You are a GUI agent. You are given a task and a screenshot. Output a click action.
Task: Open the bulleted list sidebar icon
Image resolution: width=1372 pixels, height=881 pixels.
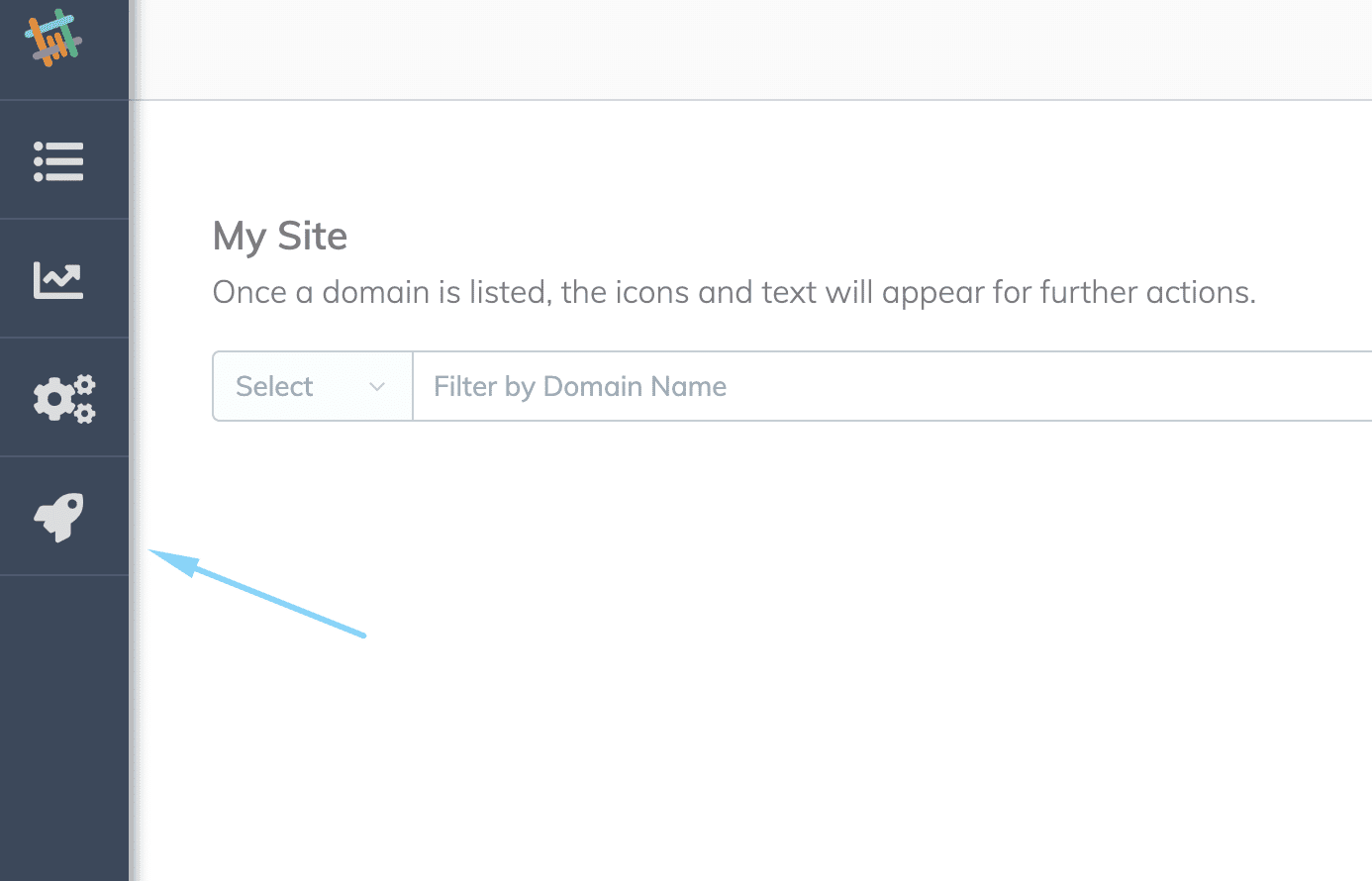click(x=58, y=161)
